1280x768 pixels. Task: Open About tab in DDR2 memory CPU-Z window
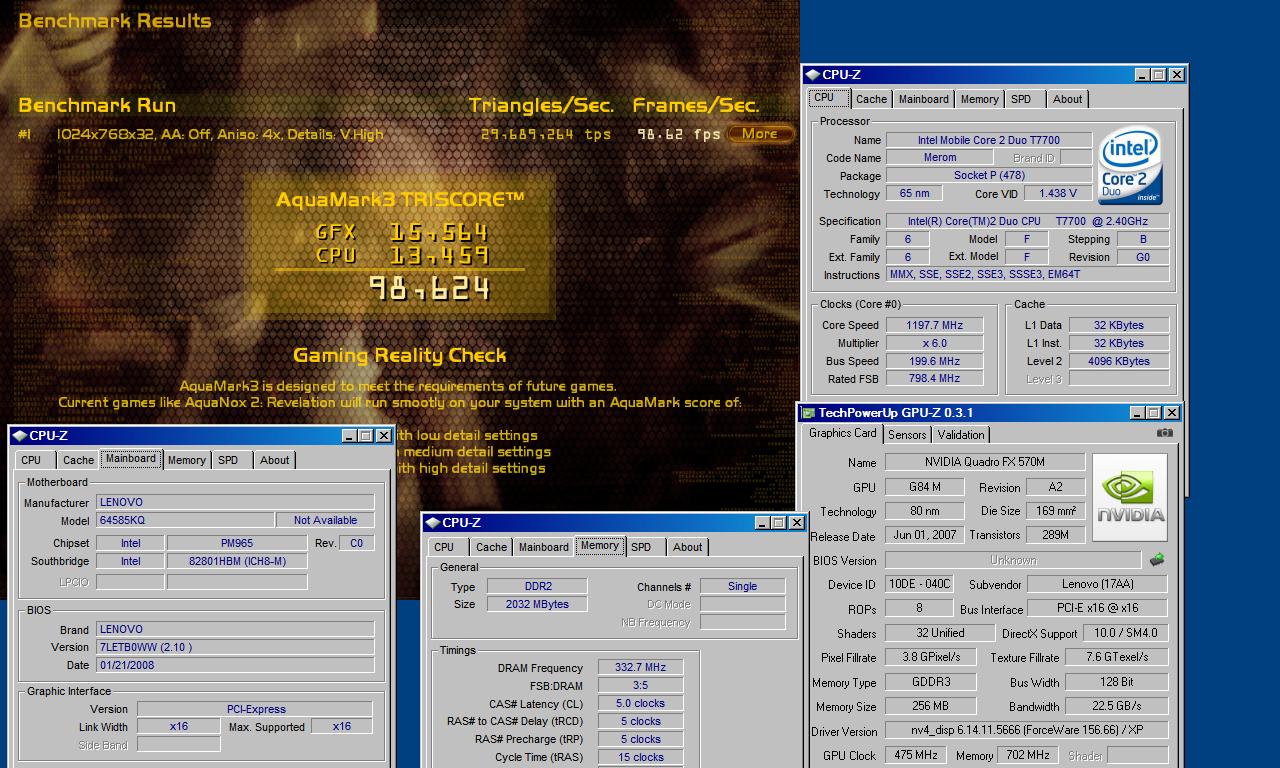coord(687,547)
